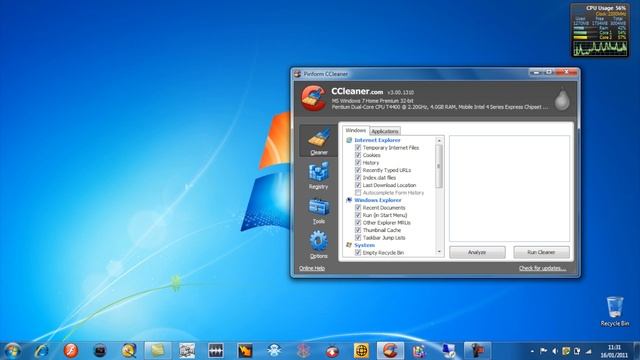Viewport: 640px width, 360px height.
Task: Open the white spider taskbar icon
Action: point(274,351)
